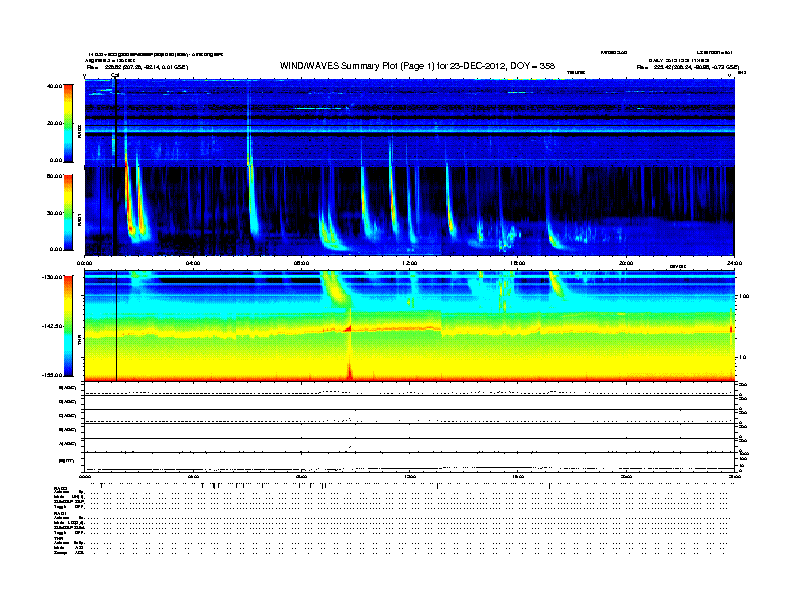Image resolution: width=792 pixels, height=612 pixels.
Task: Click the 12:00 label under the line plots
Action: click(x=410, y=476)
